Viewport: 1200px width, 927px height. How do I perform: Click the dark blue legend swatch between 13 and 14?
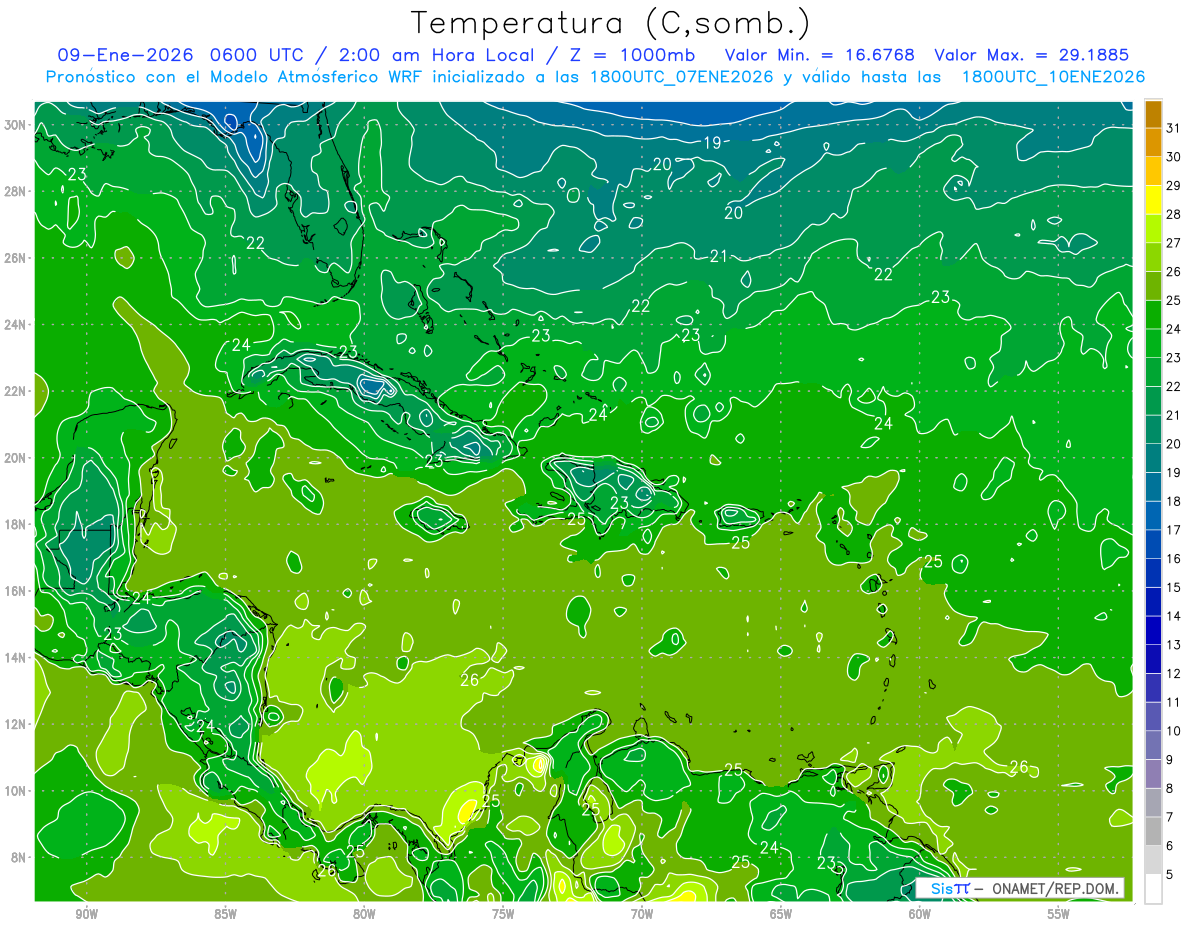click(x=1153, y=630)
